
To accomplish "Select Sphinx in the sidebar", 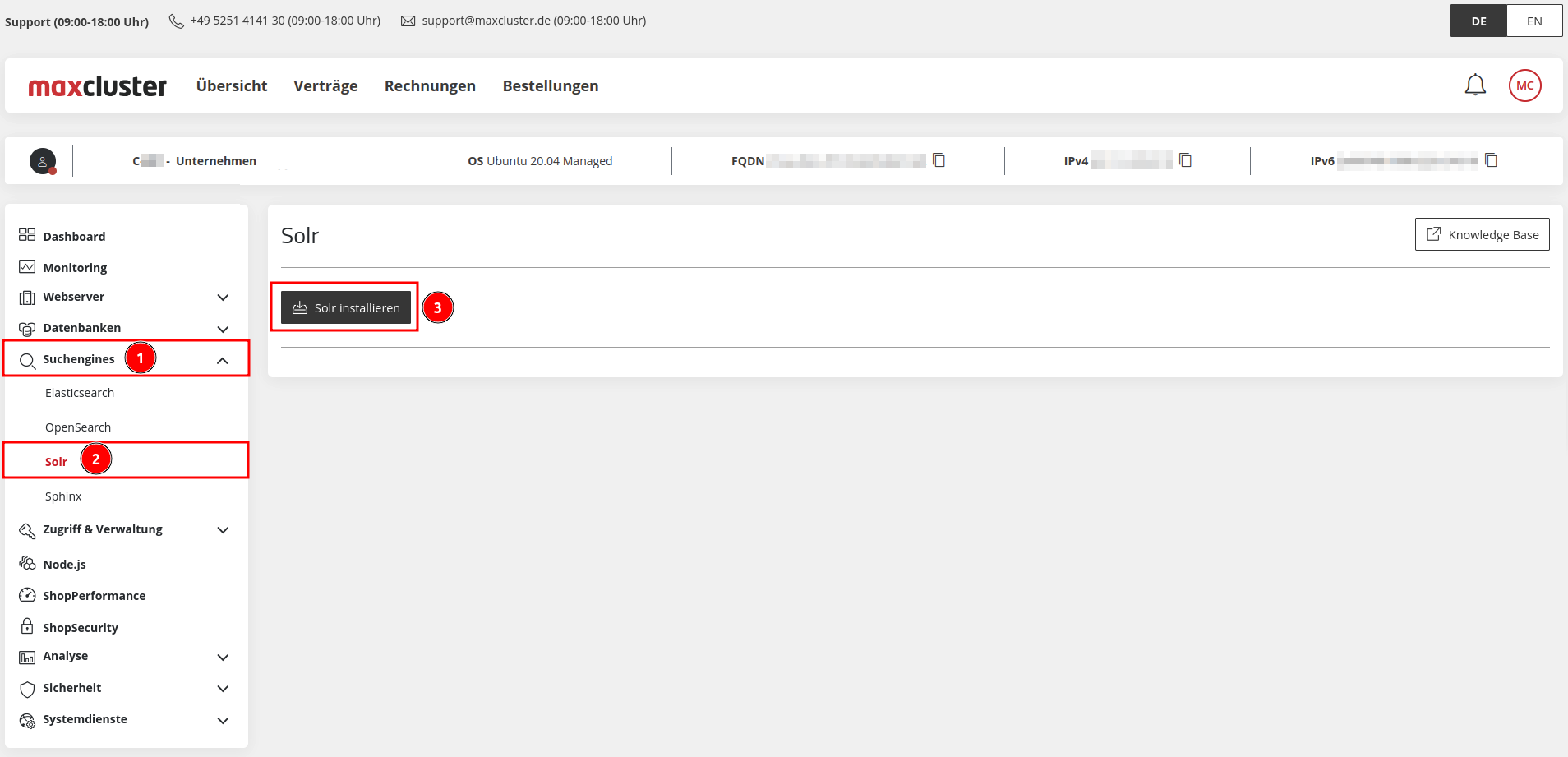I will click(x=63, y=496).
